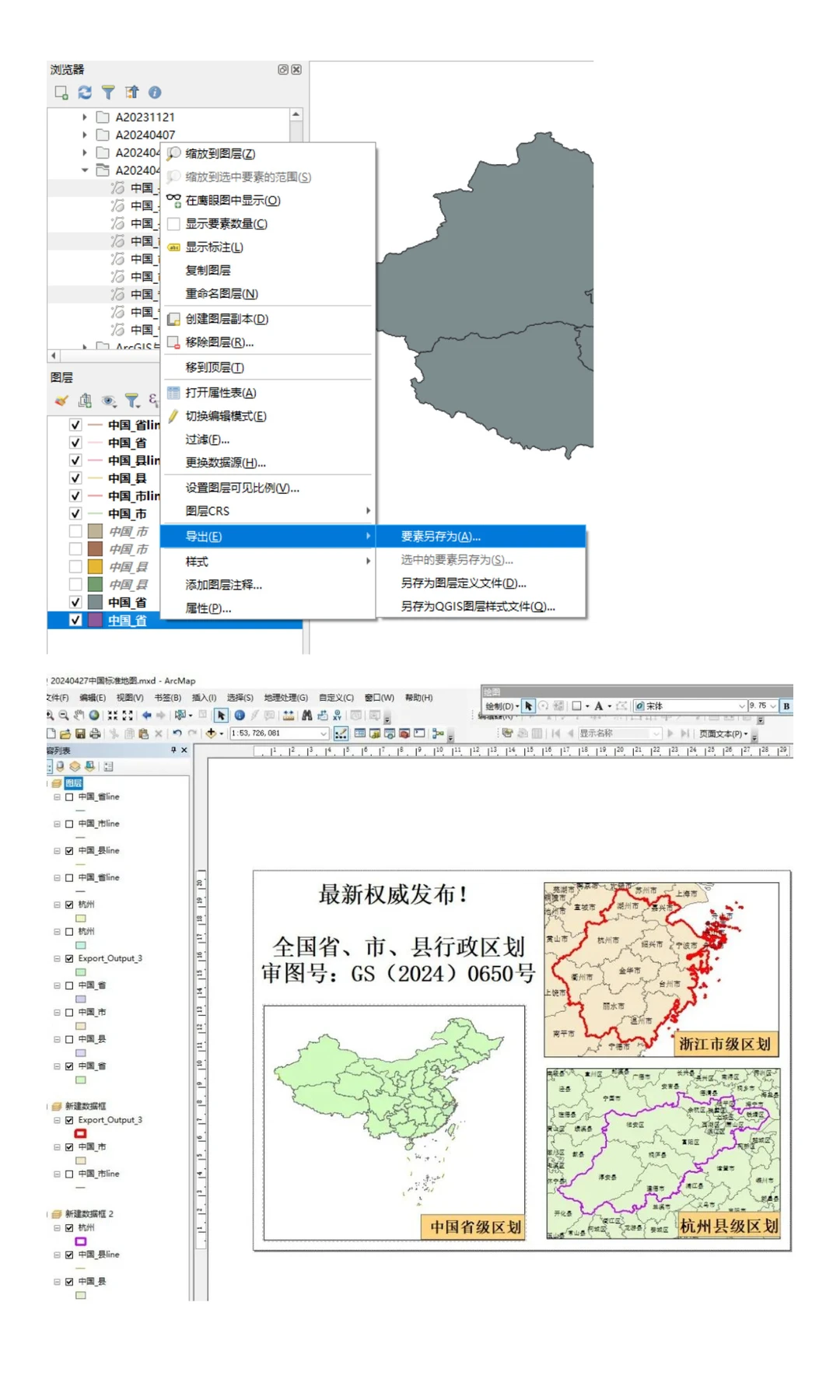840x1400 pixels.
Task: Click the Print icon in ArcMap standard toolbar
Action: (95, 733)
